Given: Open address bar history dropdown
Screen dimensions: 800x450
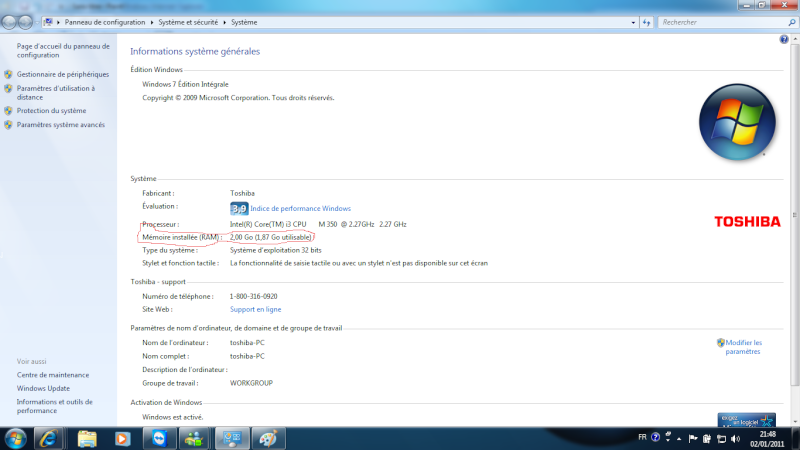Looking at the screenshot, I should (x=633, y=22).
